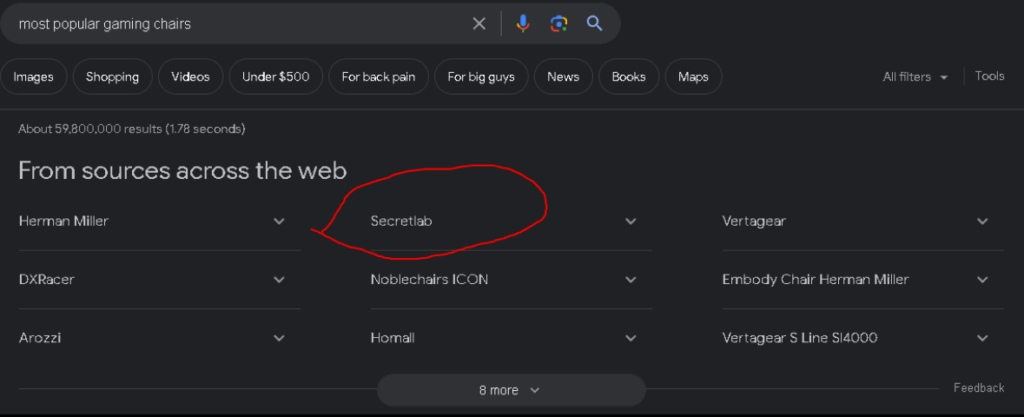Expand the Arozzi entry chevron
Screen dimensions: 1024x417
click(279, 338)
